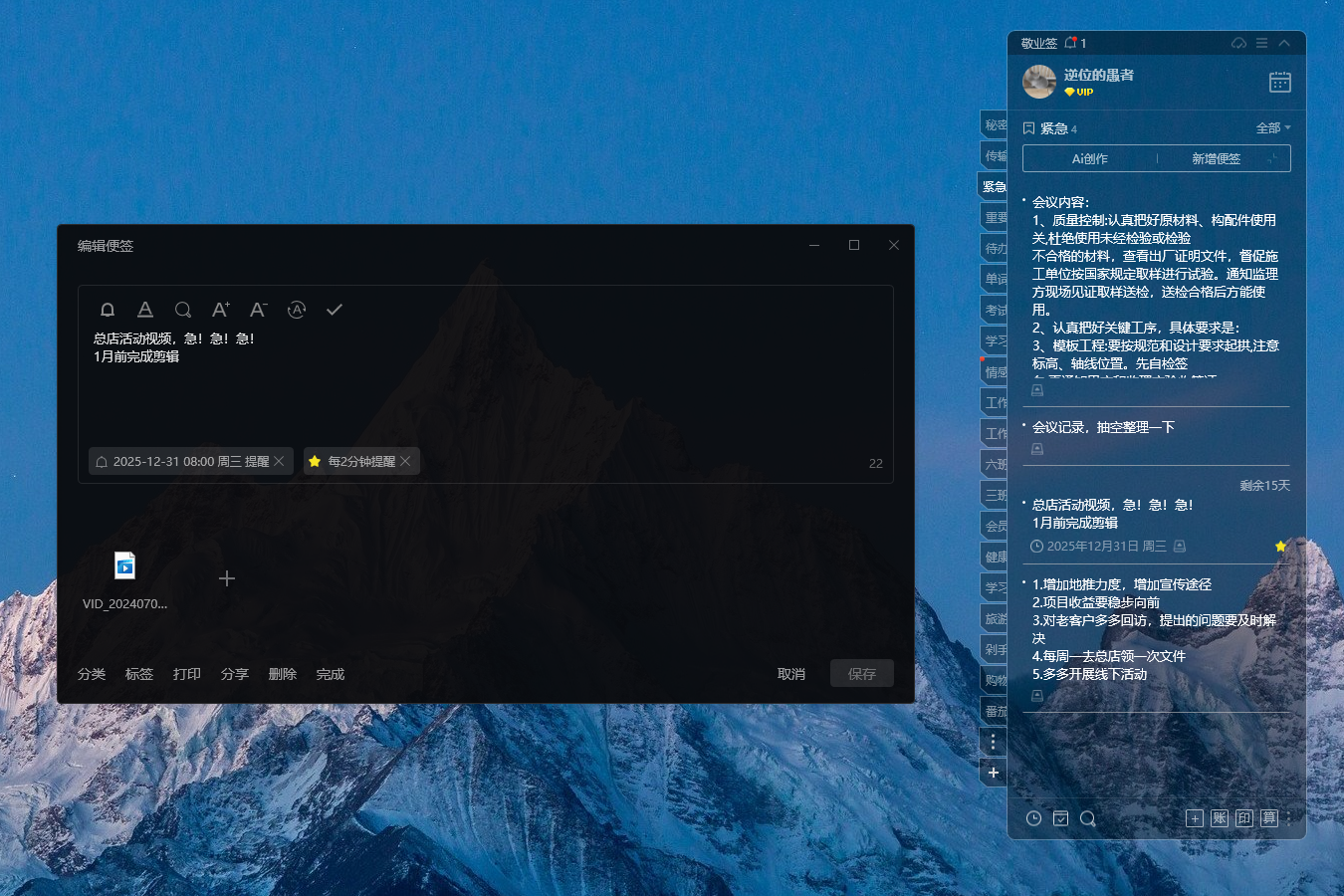Click the A+ icon to enlarge note text
The image size is (1344, 896).
tap(220, 310)
